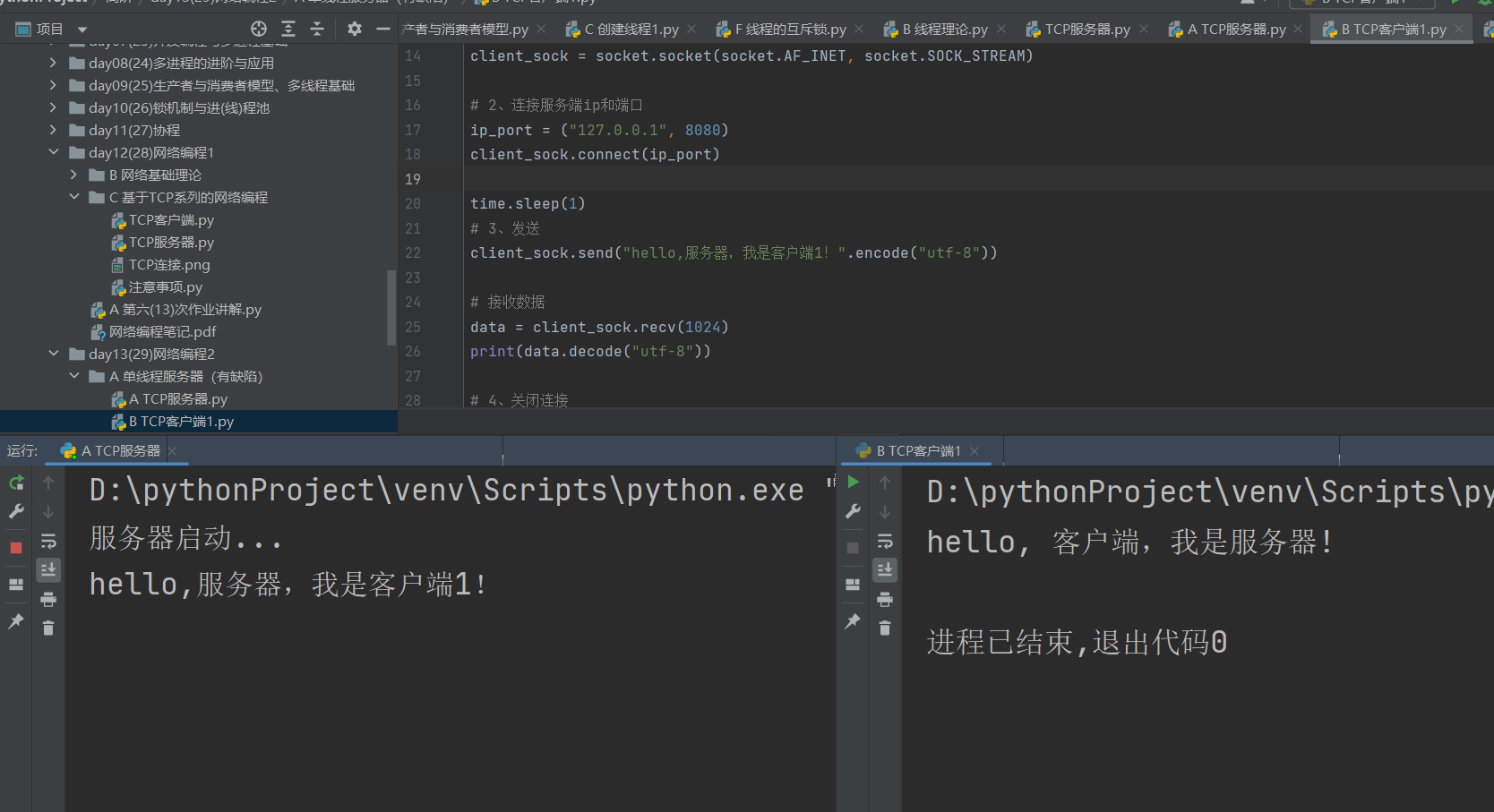Screen dimensions: 1494x812
Task: Click the Expand All icon in the project panel
Action: click(x=288, y=29)
